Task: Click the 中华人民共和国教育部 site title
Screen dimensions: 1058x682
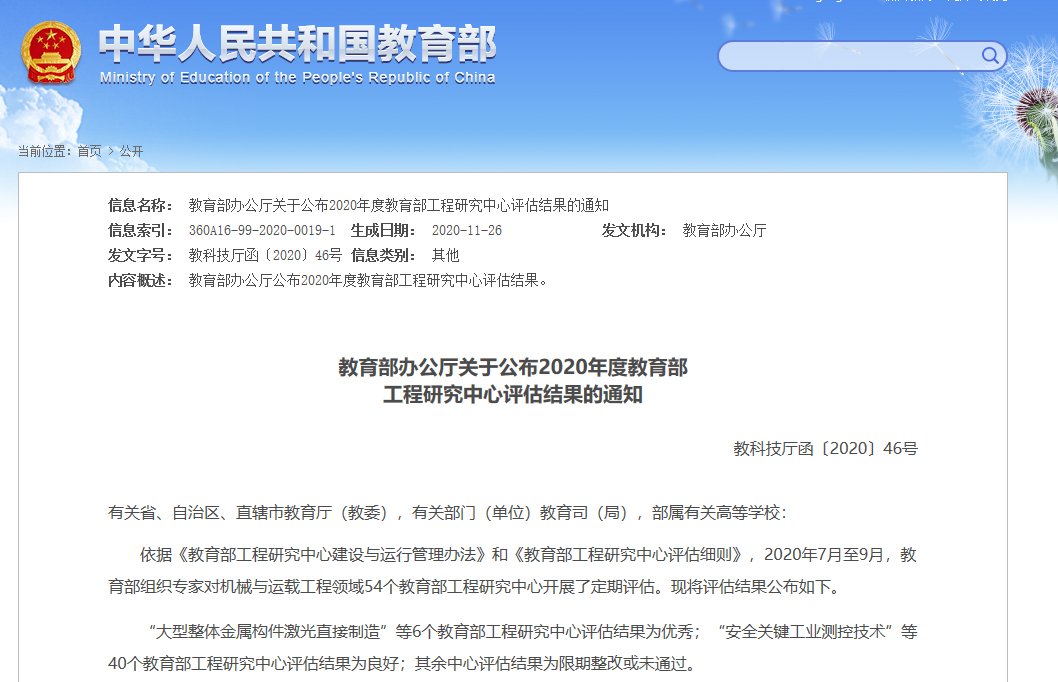Action: 297,43
